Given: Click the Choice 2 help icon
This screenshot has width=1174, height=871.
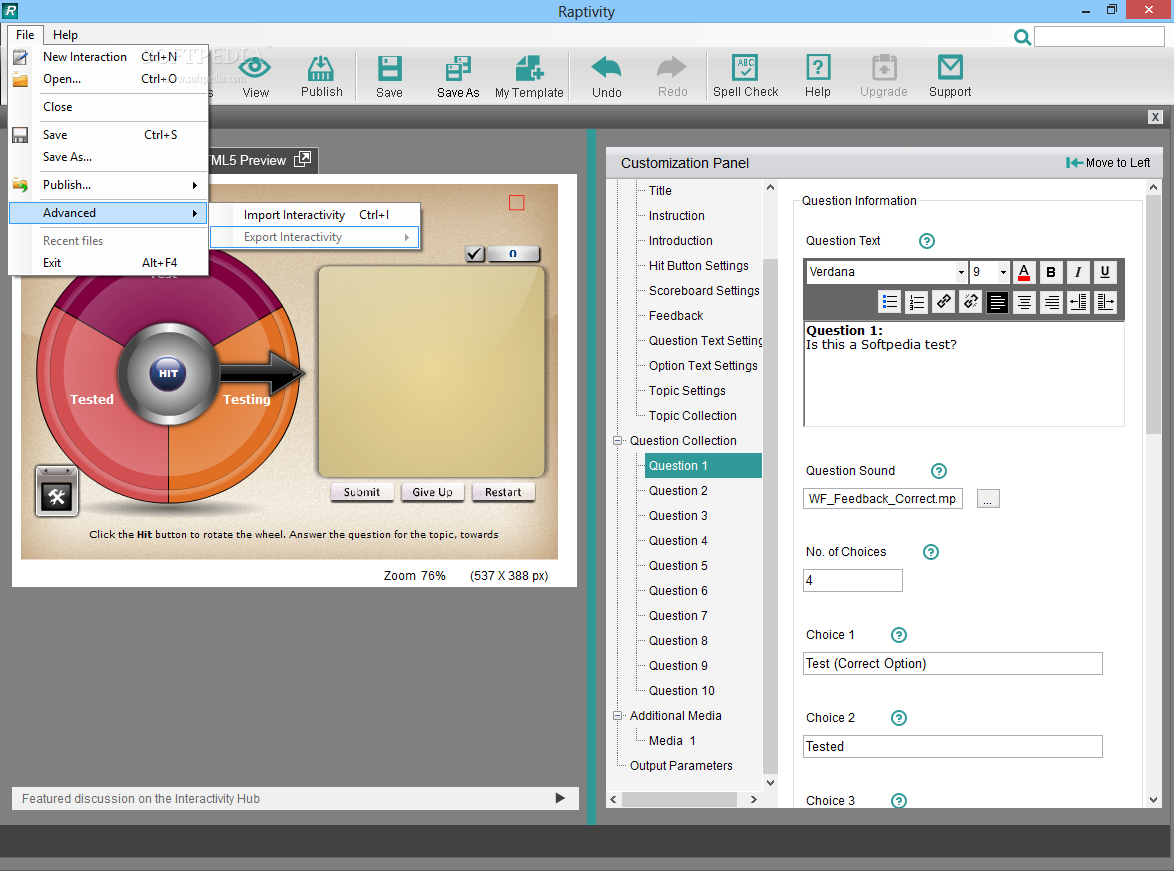Looking at the screenshot, I should click(898, 718).
